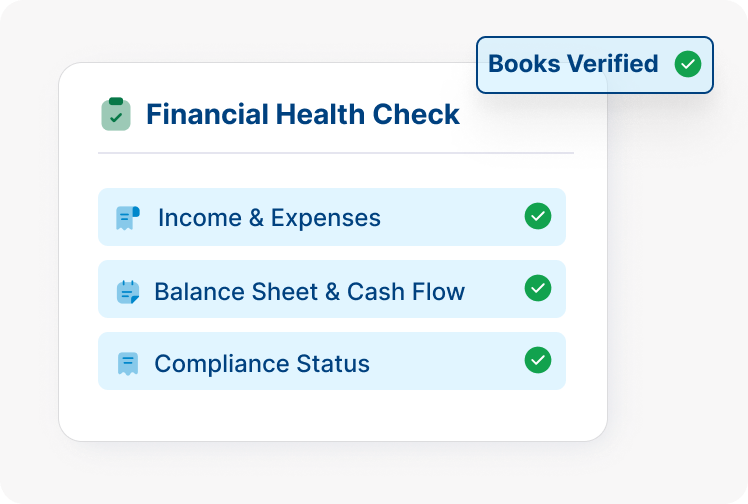Viewport: 748px width, 504px height.
Task: Click the document icon for Compliance Status
Action: 127,364
